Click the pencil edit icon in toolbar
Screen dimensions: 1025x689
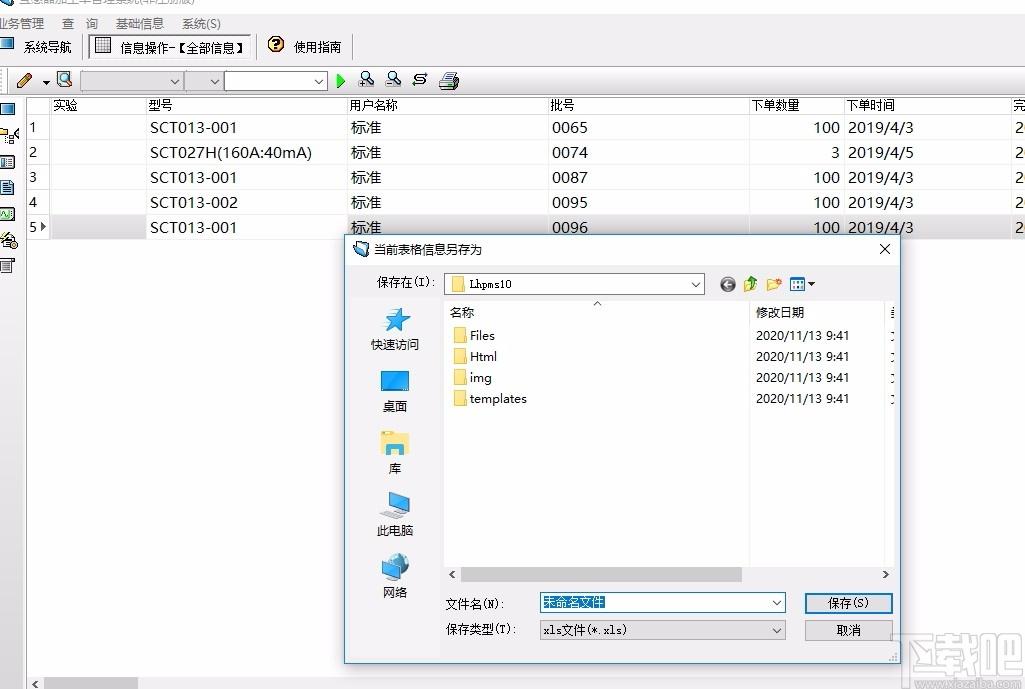[x=24, y=80]
